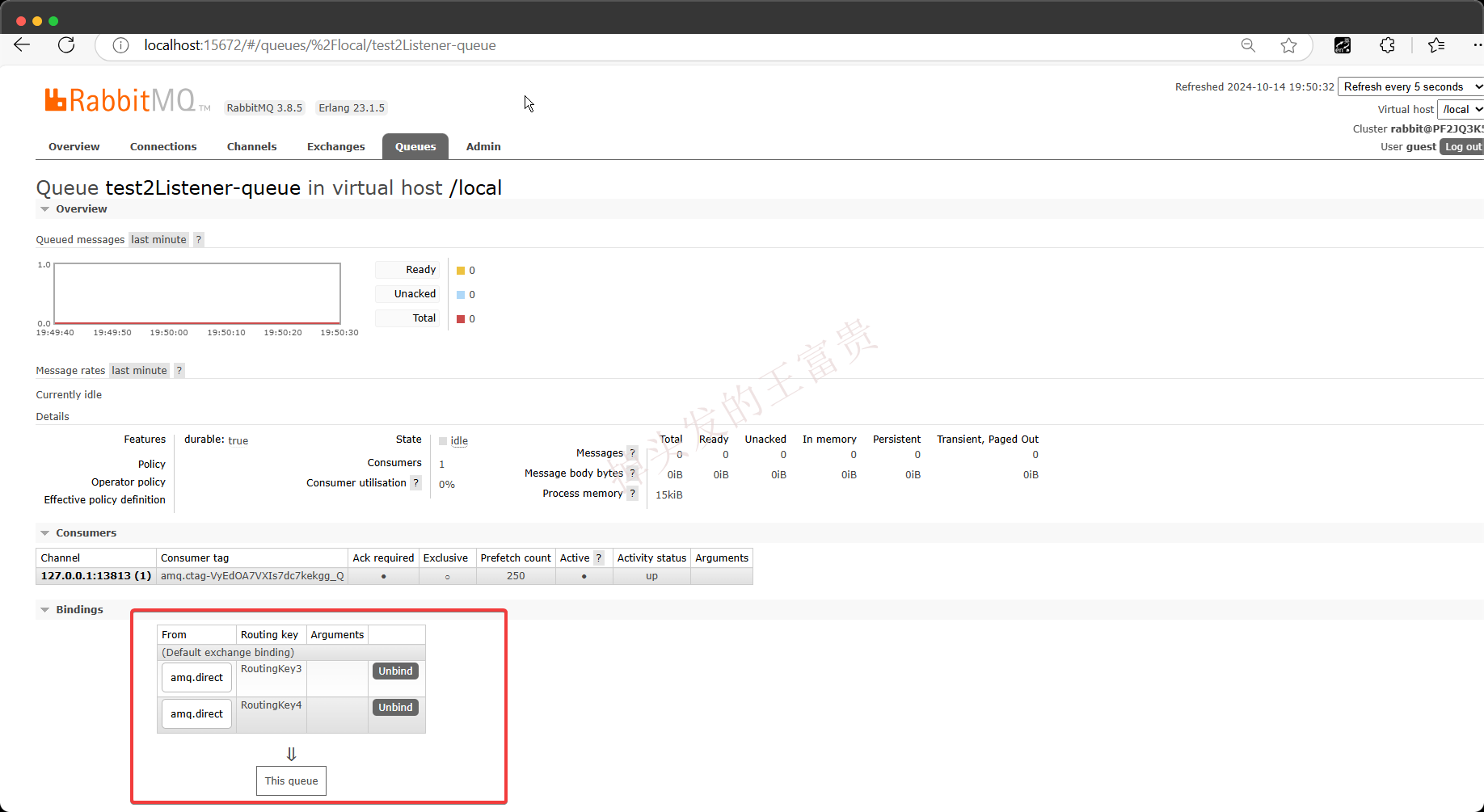This screenshot has height=812, width=1484.
Task: Click the idle state indicator
Action: 453,441
